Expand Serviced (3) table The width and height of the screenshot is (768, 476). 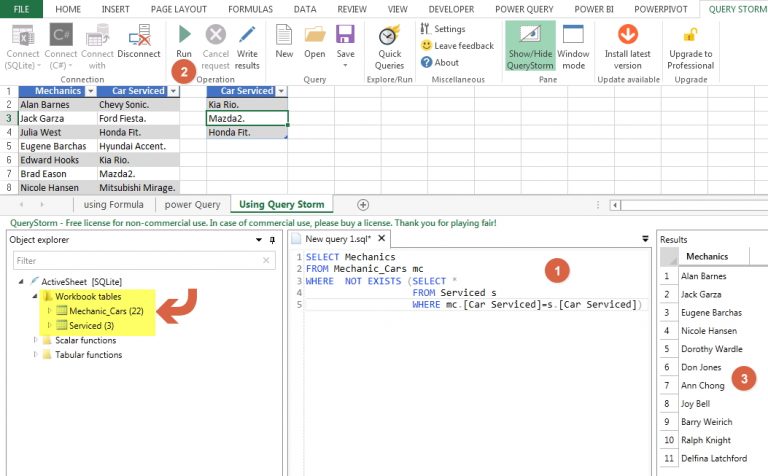pyautogui.click(x=49, y=325)
